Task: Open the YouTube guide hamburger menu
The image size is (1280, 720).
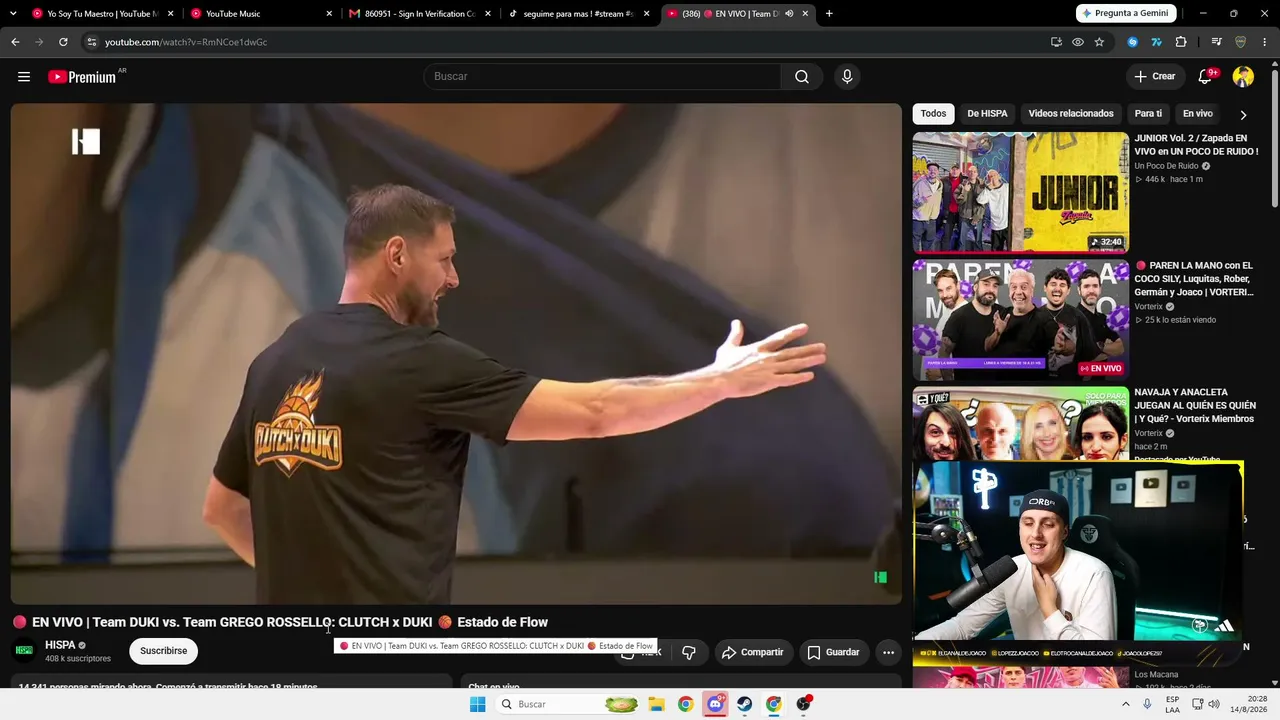Action: [x=24, y=77]
